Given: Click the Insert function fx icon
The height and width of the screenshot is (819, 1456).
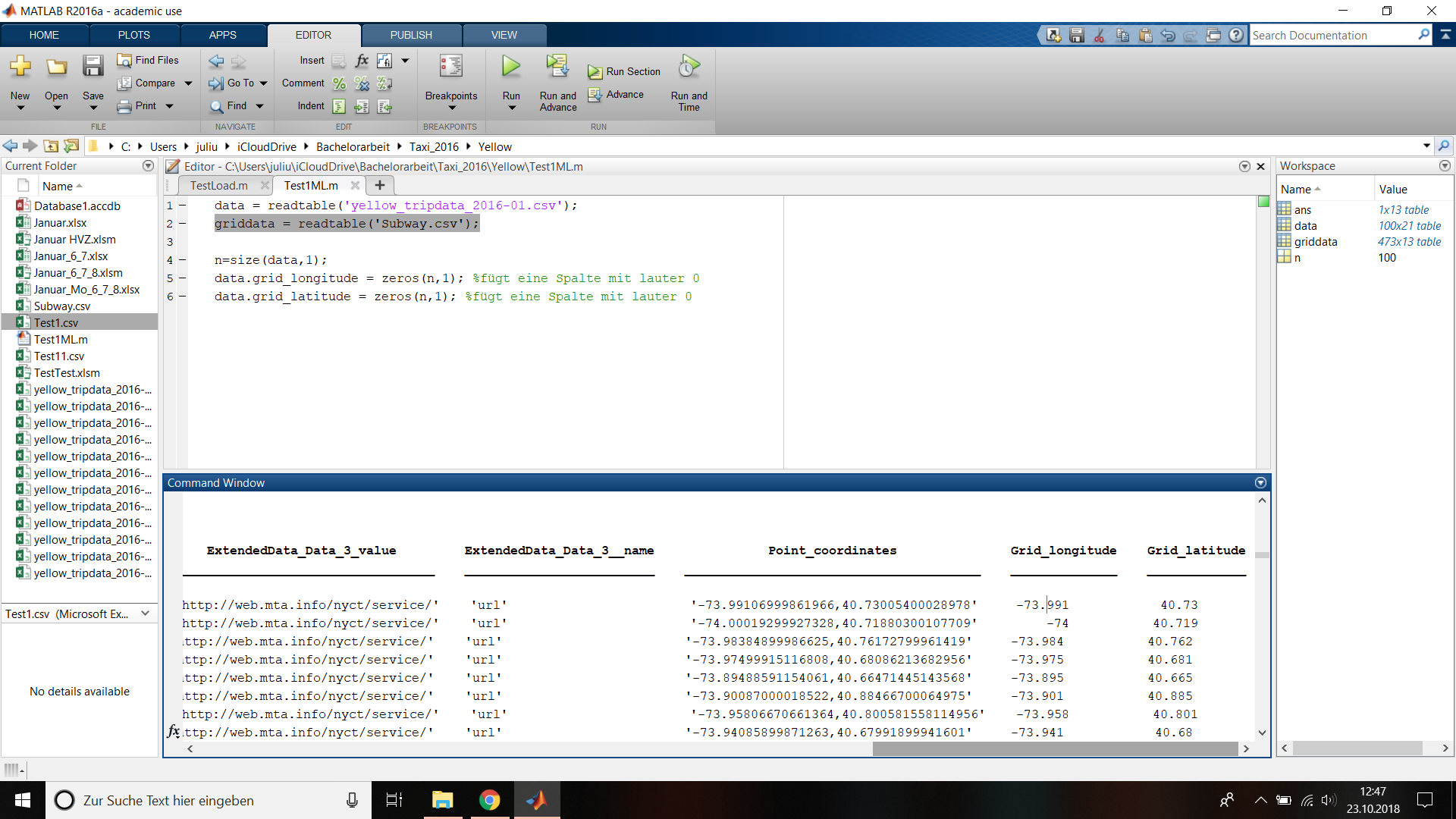Looking at the screenshot, I should pos(362,61).
